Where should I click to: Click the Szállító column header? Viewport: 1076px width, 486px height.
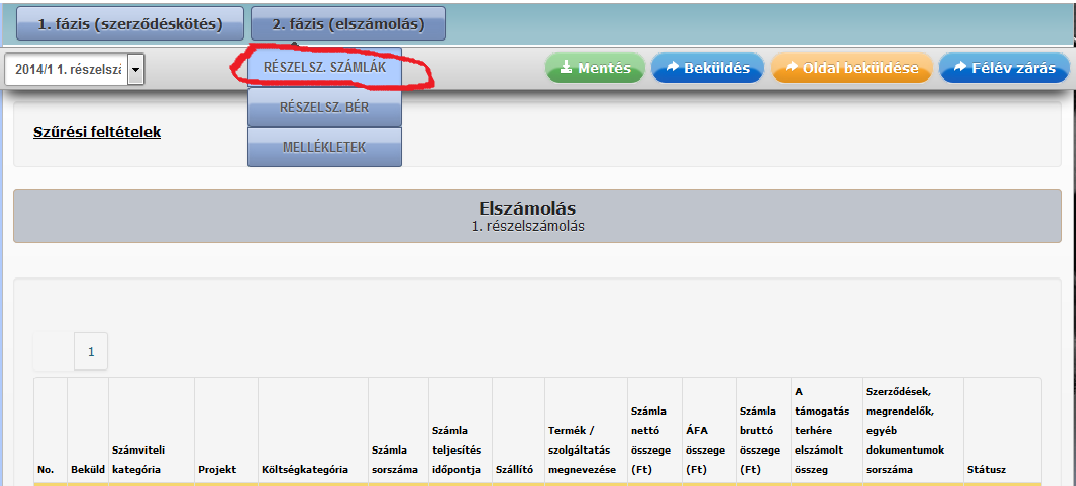point(518,432)
